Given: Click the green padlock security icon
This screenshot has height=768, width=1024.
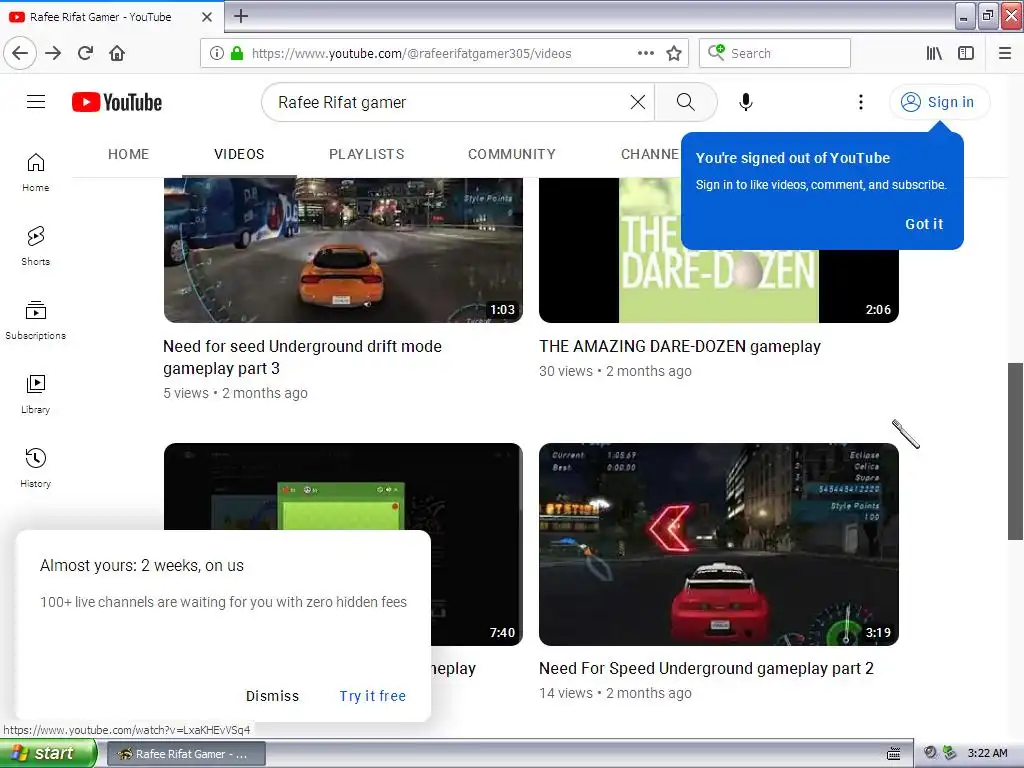Looking at the screenshot, I should pos(237,53).
